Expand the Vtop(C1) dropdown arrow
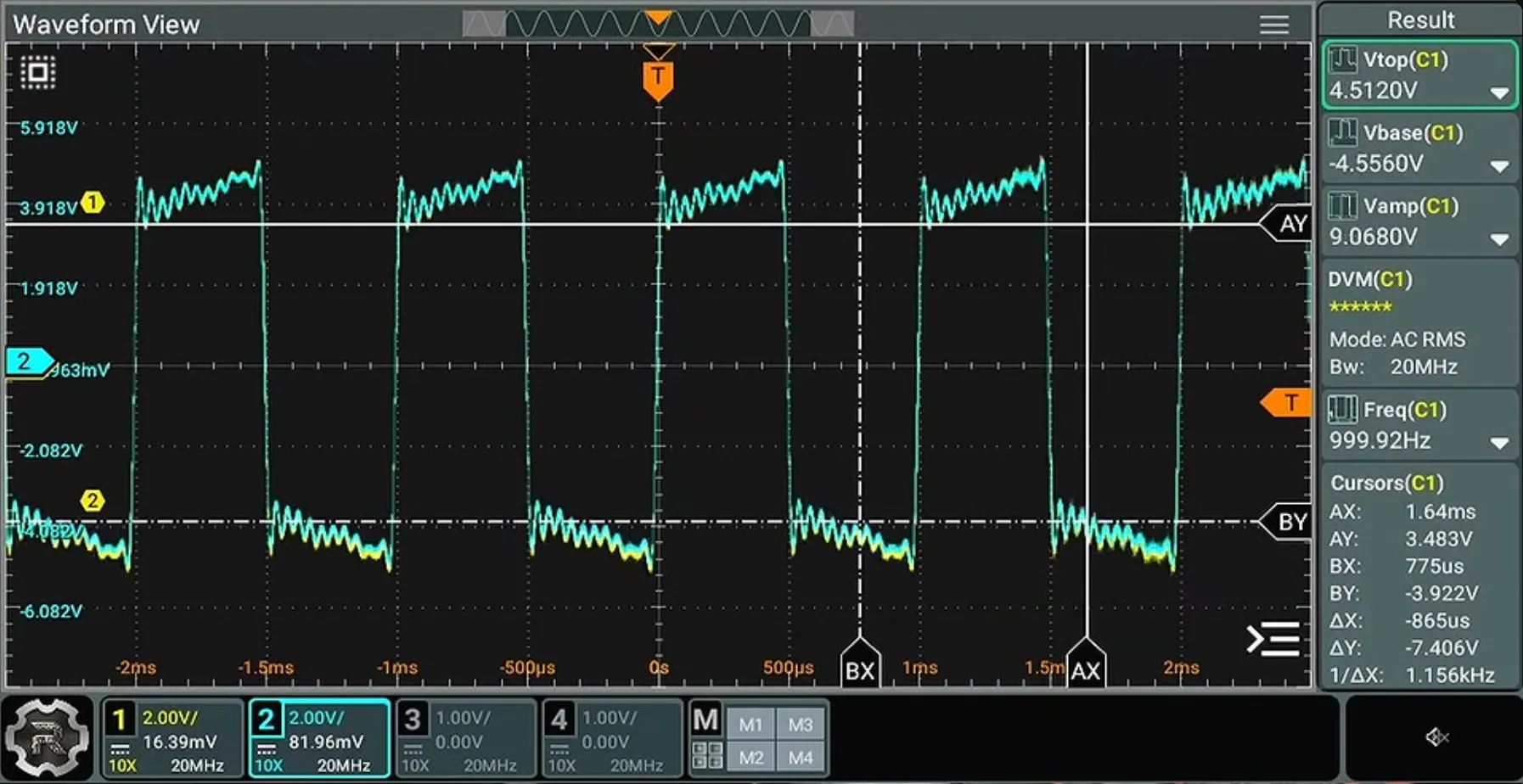1523x784 pixels. [x=1499, y=92]
